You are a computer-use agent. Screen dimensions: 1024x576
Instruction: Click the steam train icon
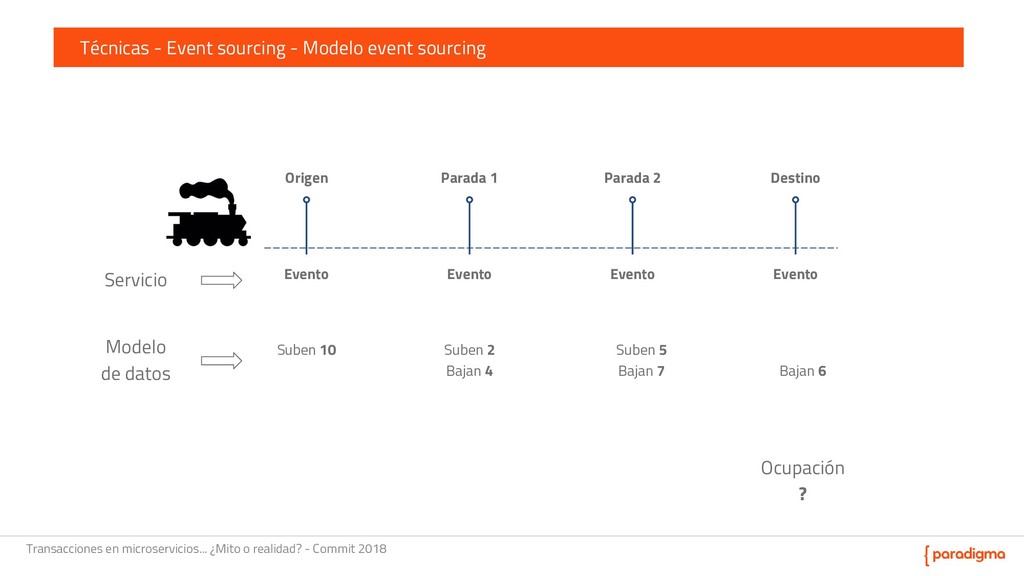pos(208,213)
